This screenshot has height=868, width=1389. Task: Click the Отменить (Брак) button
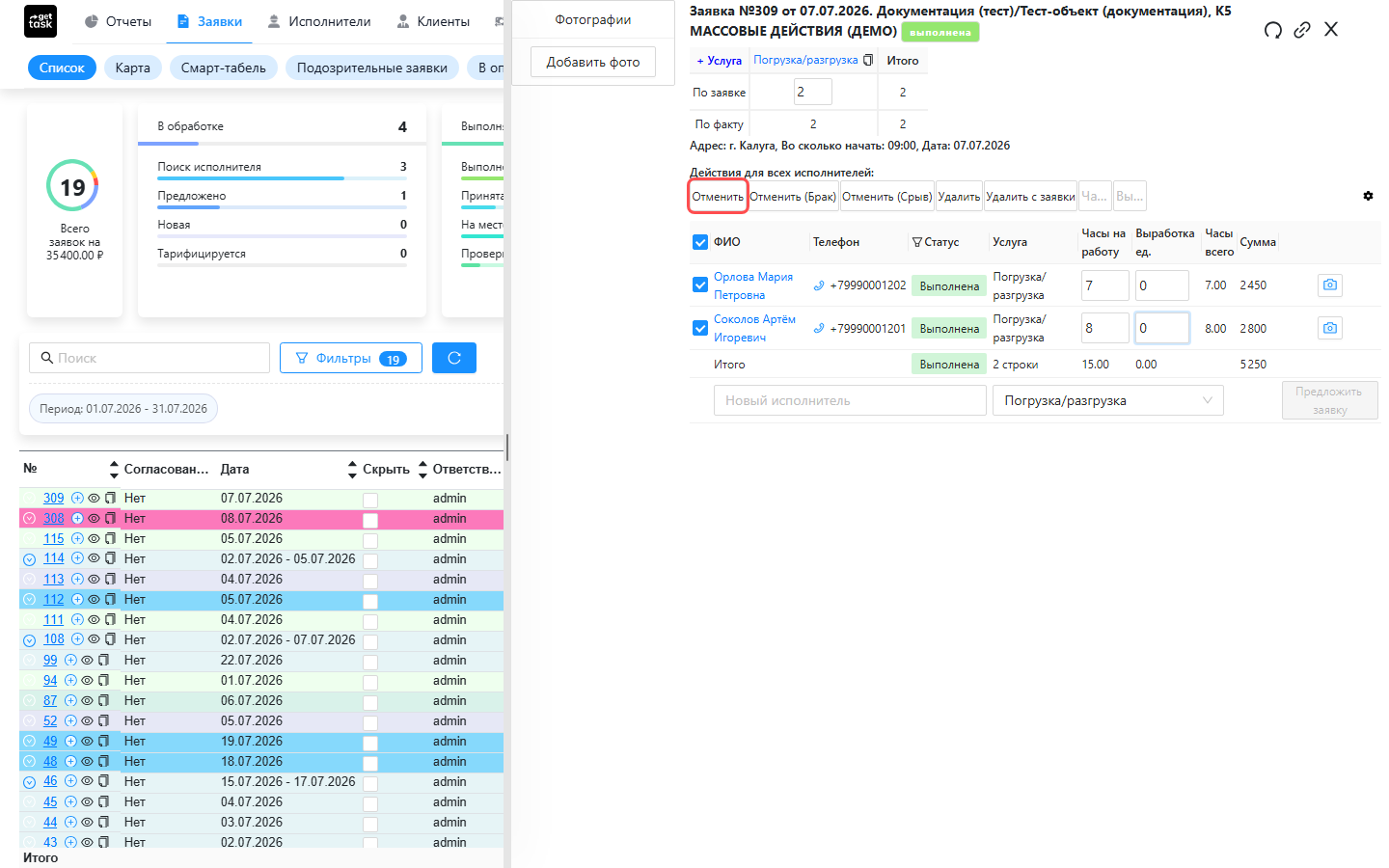[x=793, y=197]
